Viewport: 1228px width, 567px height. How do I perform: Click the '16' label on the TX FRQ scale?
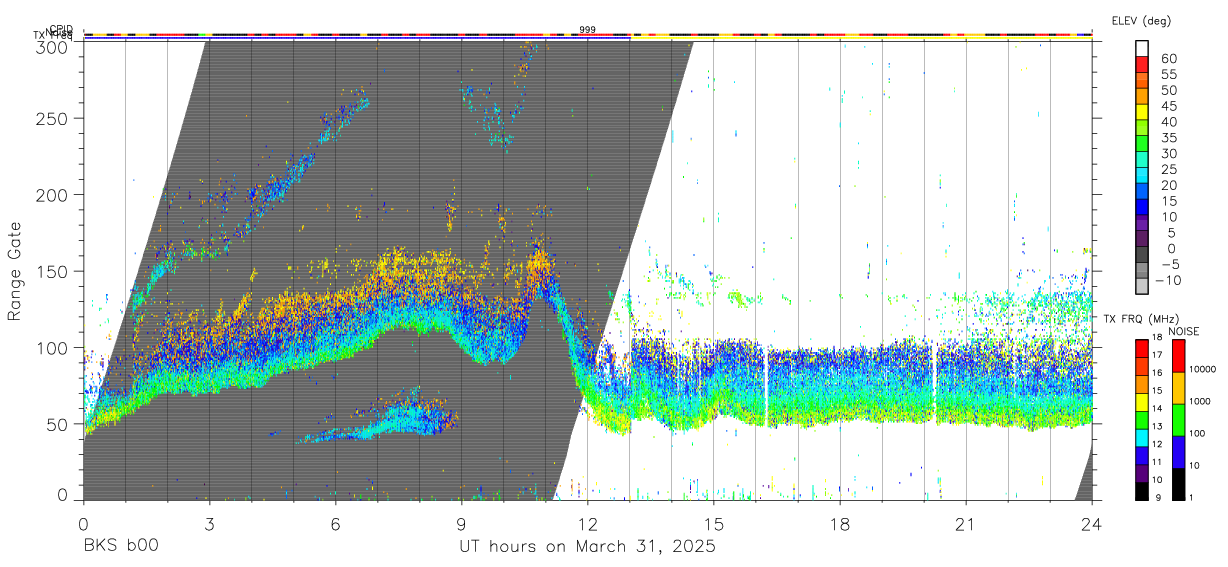click(x=1157, y=373)
